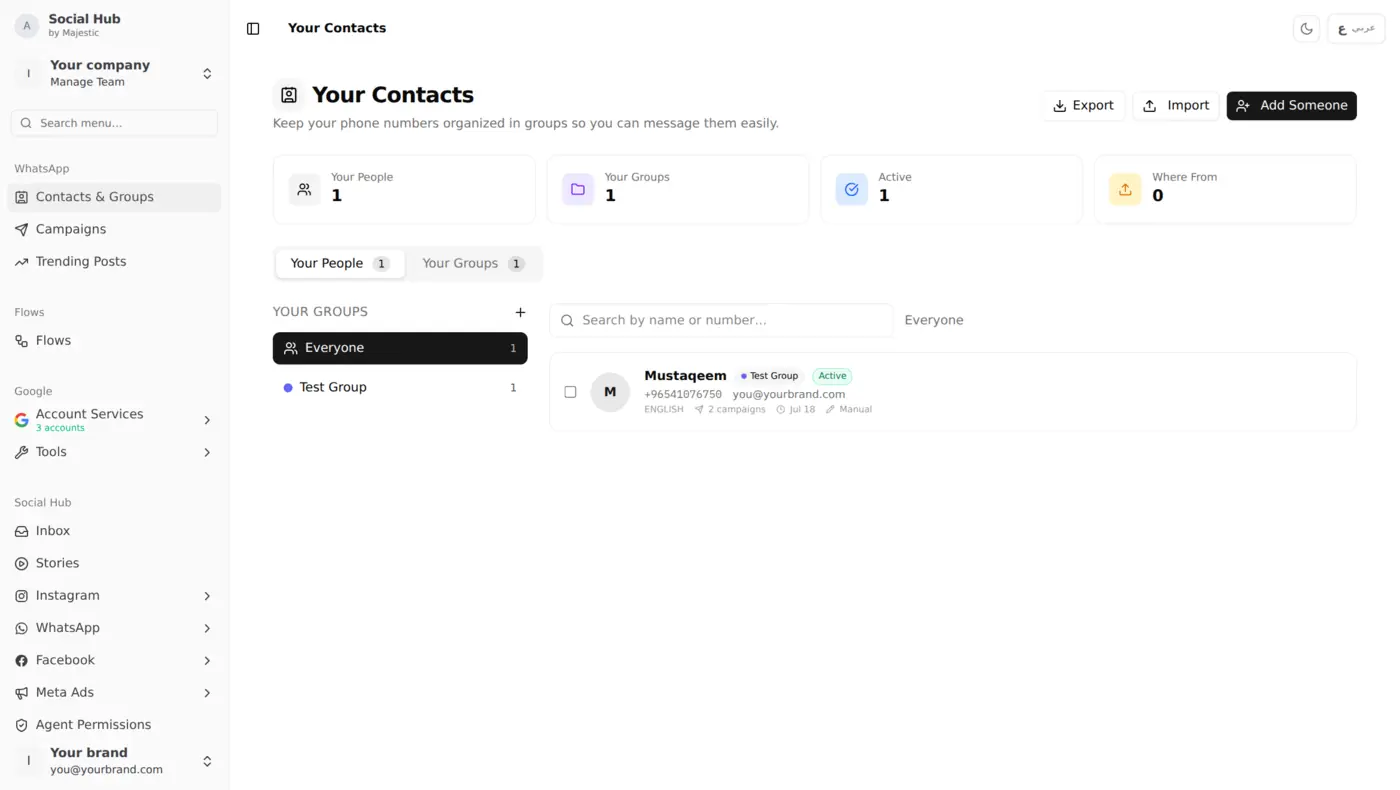Click the Import button
This screenshot has height=790, width=1400.
click(x=1176, y=106)
